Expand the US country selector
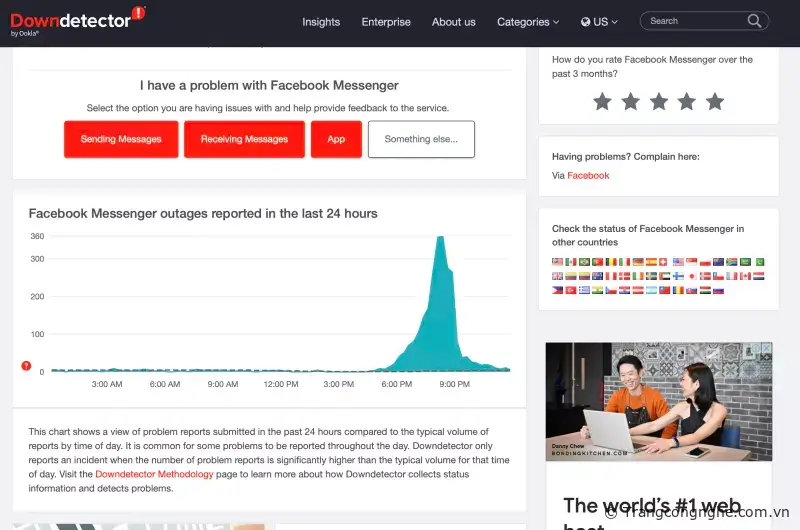The image size is (800, 530). click(599, 22)
